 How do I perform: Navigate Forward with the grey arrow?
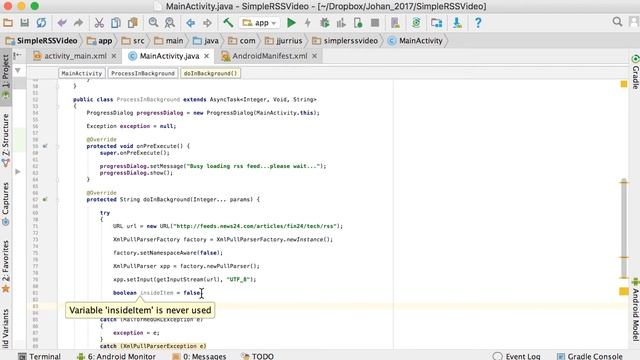207,23
